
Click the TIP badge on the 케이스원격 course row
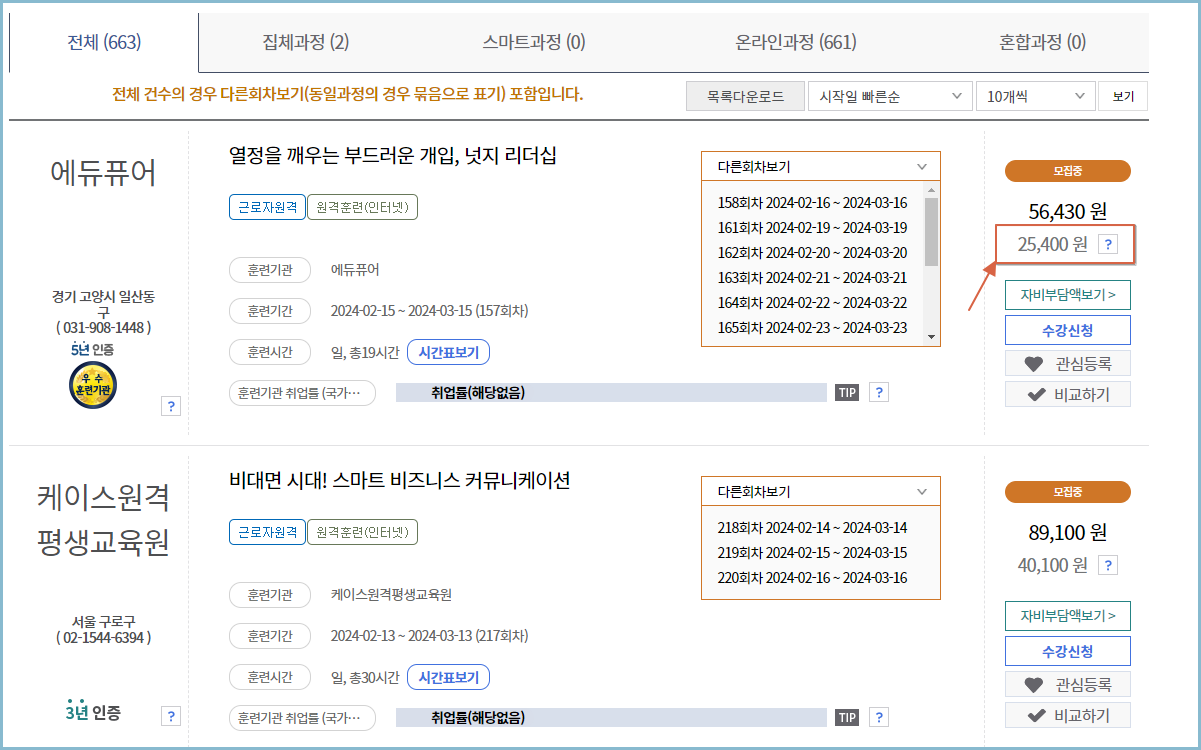pyautogui.click(x=846, y=716)
